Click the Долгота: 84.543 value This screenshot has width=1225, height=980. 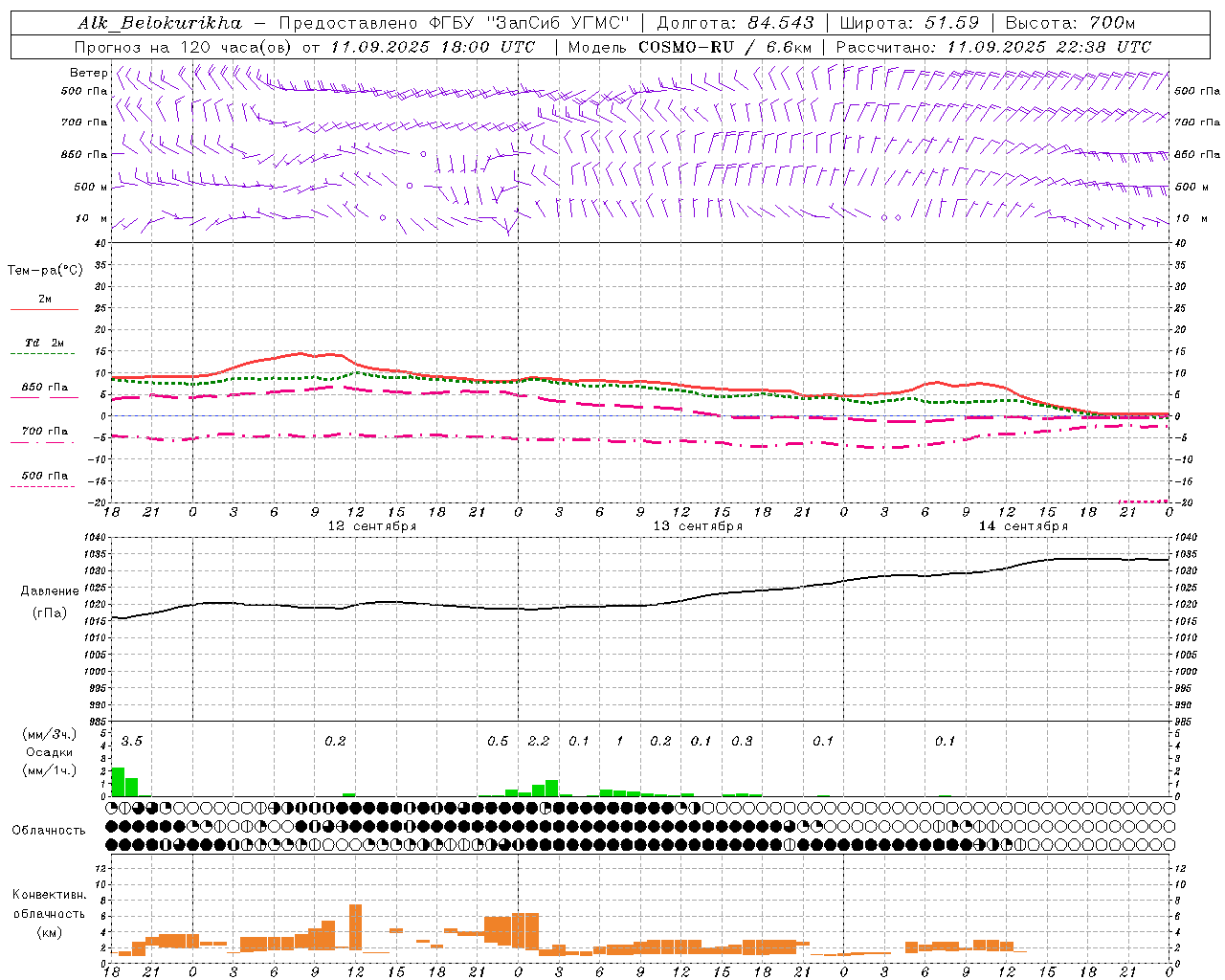[735, 23]
